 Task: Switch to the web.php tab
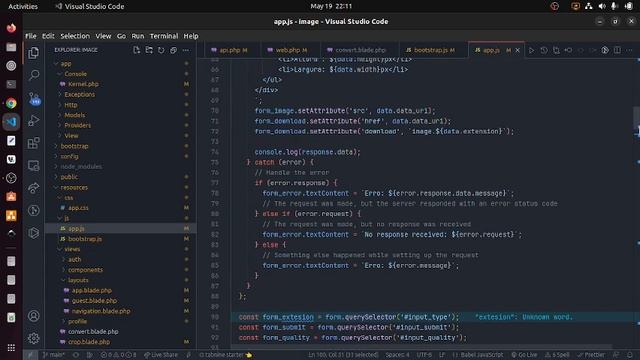point(288,50)
